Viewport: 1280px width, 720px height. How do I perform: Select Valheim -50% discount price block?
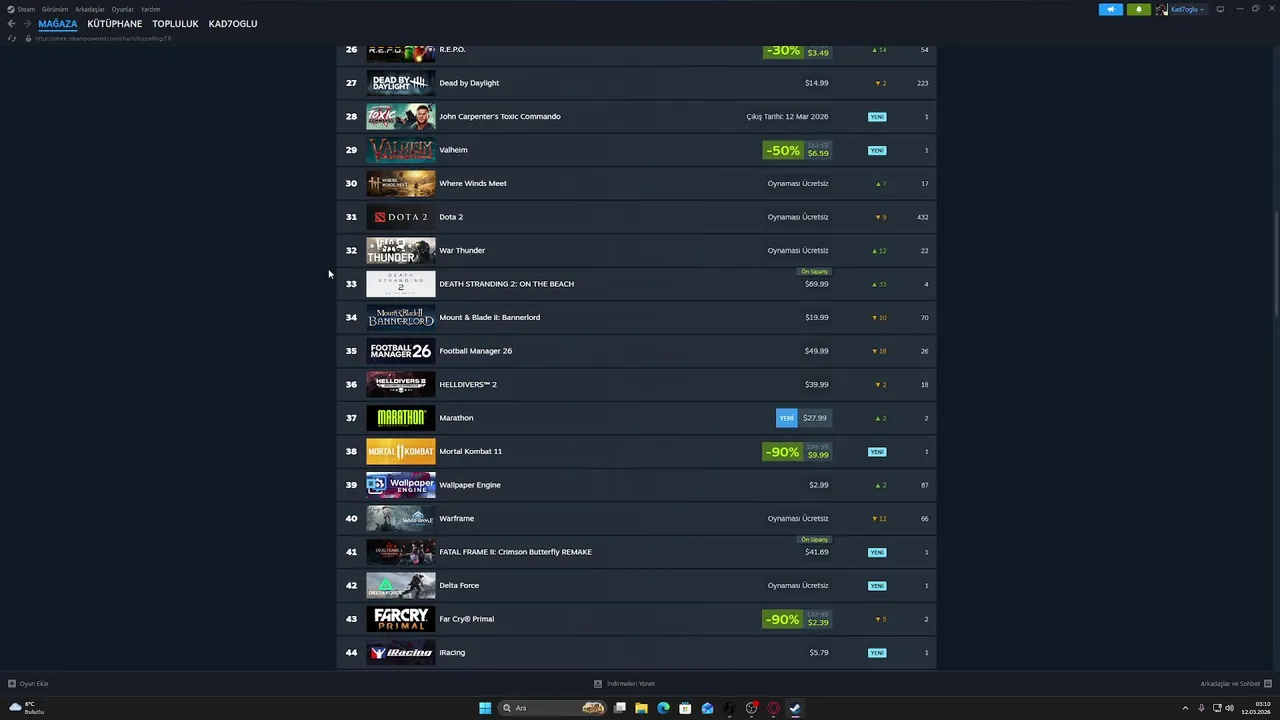click(797, 150)
